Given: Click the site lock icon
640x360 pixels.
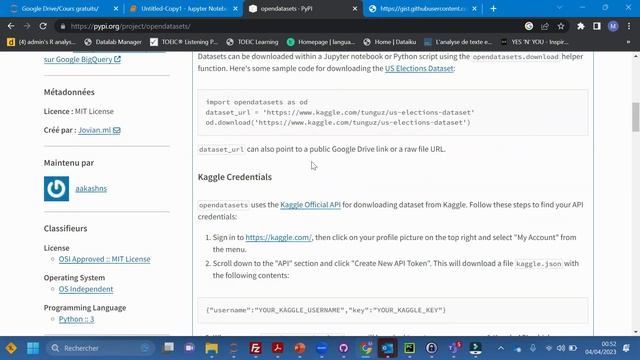Looking at the screenshot, I should [62, 26].
